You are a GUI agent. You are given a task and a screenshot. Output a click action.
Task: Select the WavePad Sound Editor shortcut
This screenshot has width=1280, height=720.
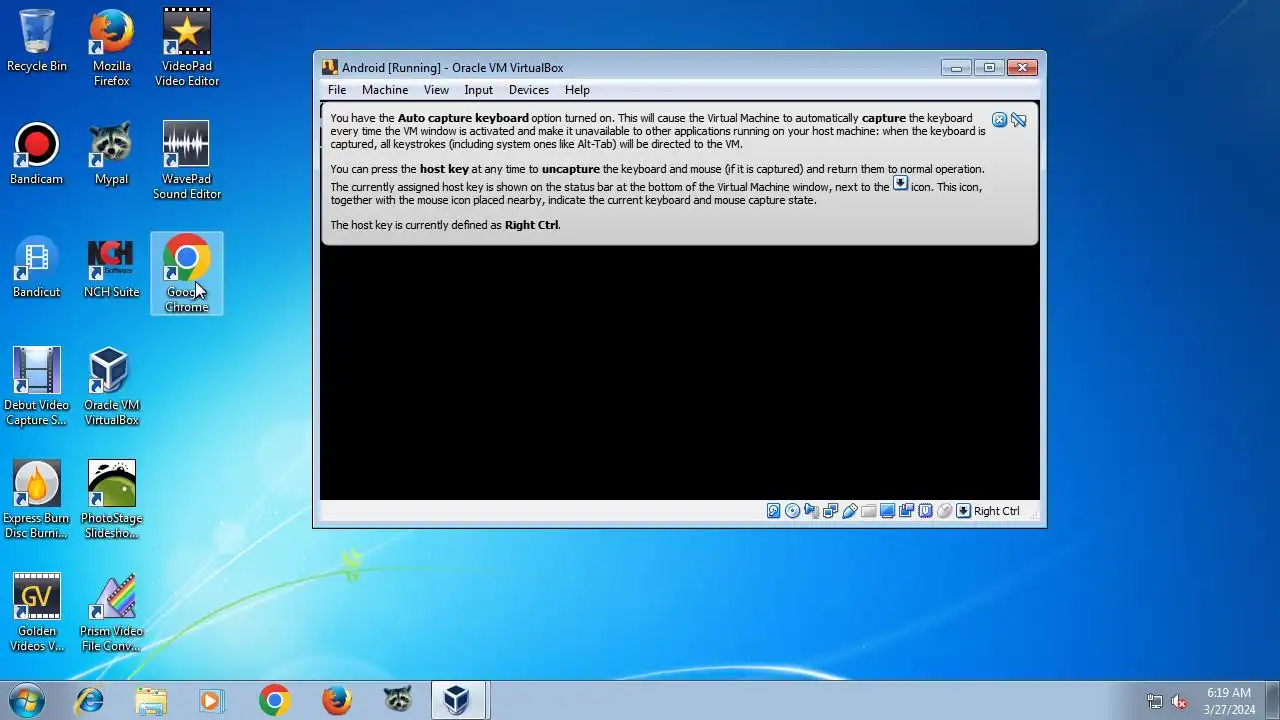[x=187, y=161]
